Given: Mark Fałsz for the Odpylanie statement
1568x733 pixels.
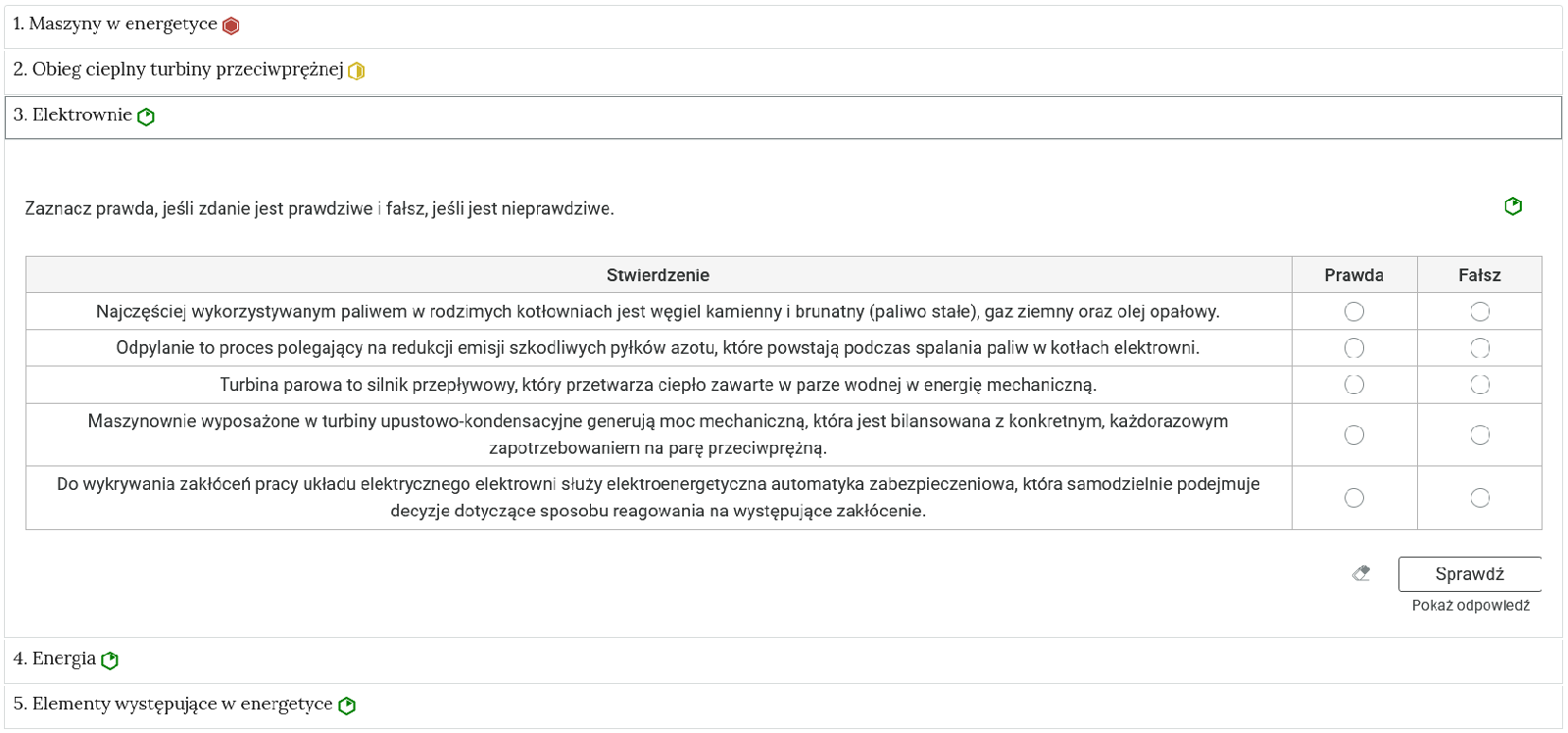Looking at the screenshot, I should tap(1480, 348).
